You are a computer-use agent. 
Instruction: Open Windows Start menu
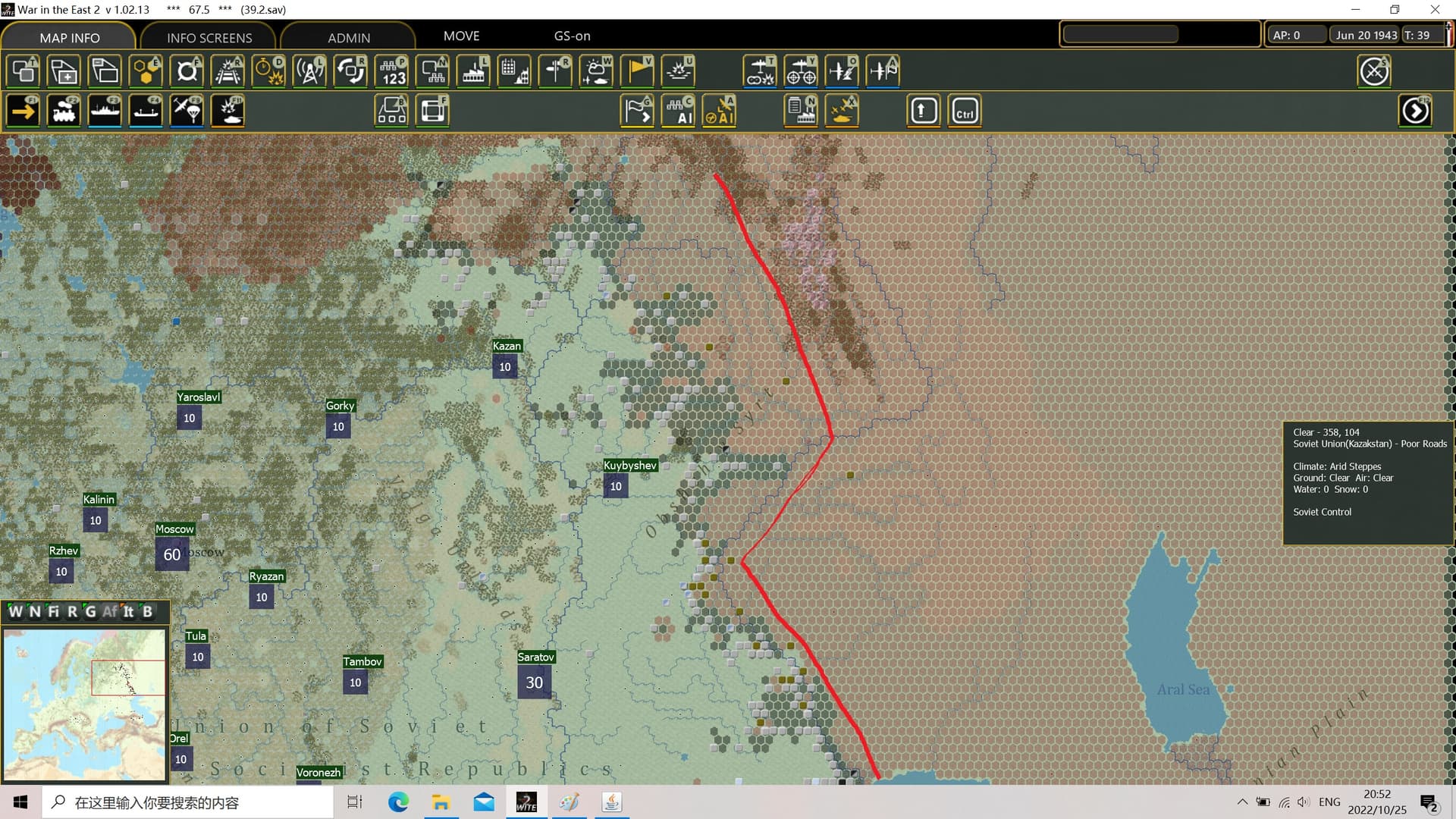(20, 802)
